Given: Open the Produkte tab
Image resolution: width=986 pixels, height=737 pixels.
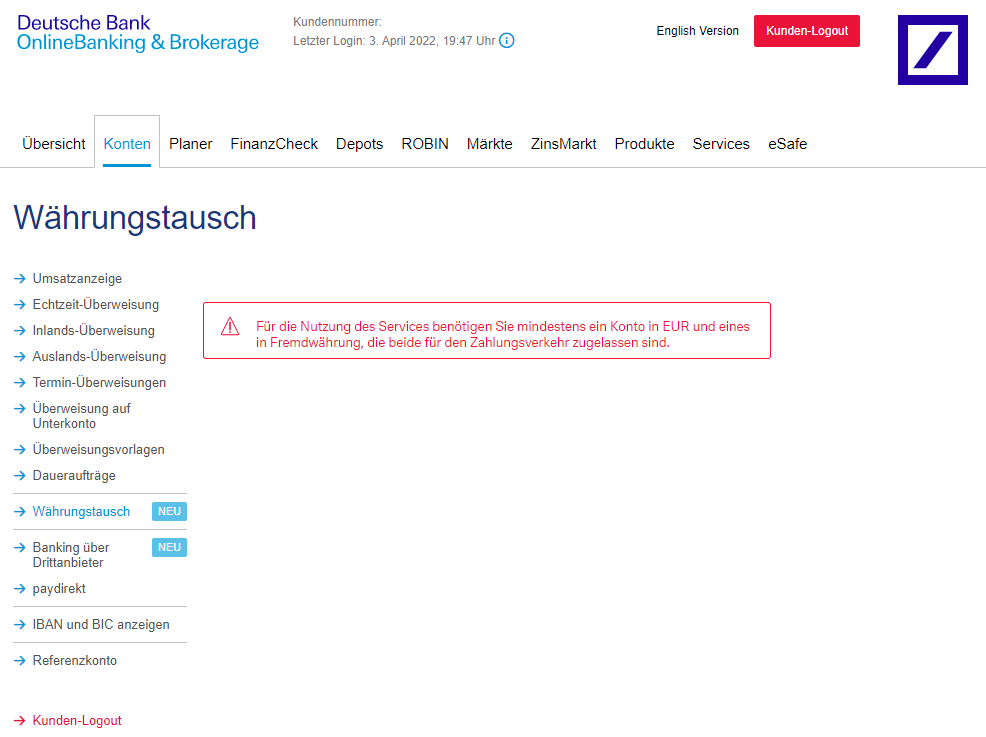Looking at the screenshot, I should [x=645, y=144].
